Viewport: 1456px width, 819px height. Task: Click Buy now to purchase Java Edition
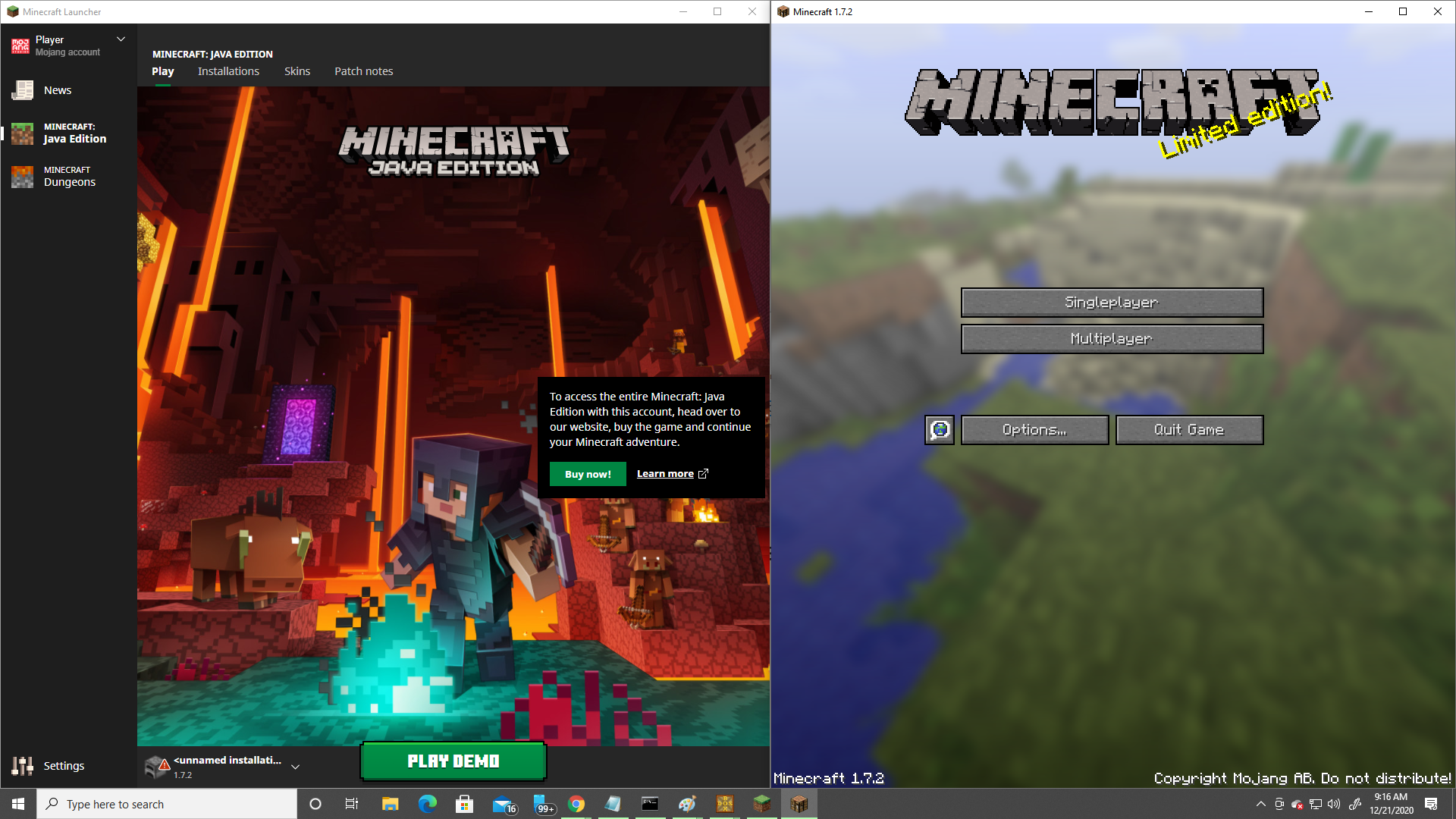point(588,474)
